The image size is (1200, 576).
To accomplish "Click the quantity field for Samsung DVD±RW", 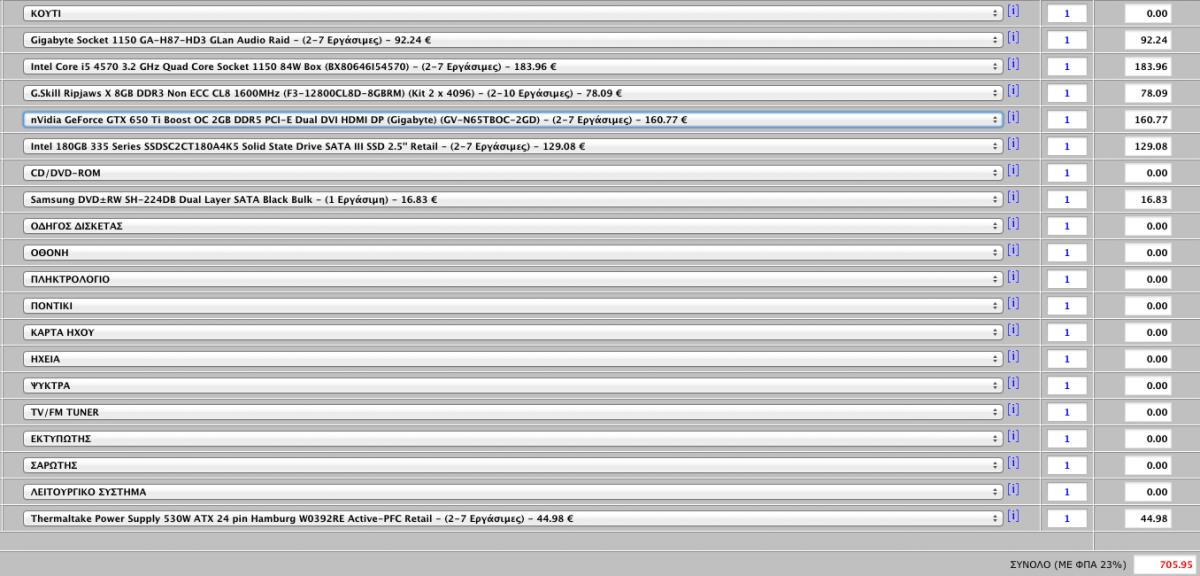I will point(1067,200).
